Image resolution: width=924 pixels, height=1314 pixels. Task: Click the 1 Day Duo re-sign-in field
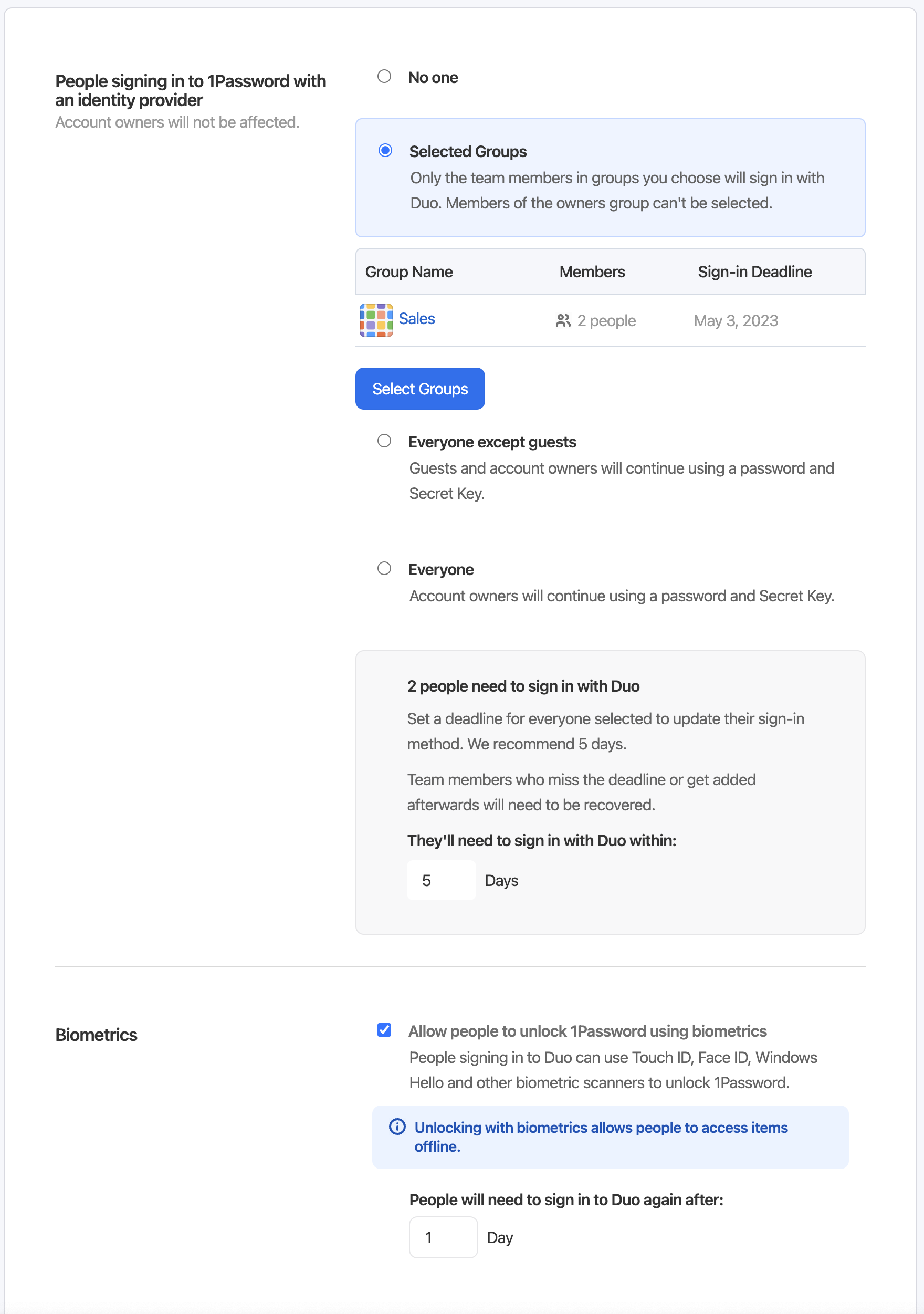443,1237
